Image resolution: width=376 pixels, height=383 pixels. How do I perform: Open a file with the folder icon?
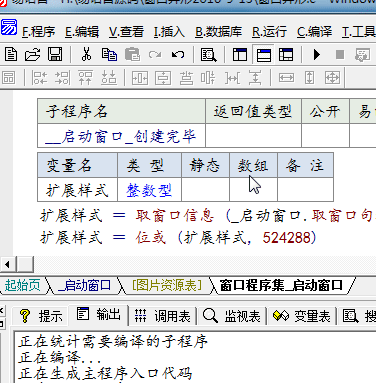32,54
